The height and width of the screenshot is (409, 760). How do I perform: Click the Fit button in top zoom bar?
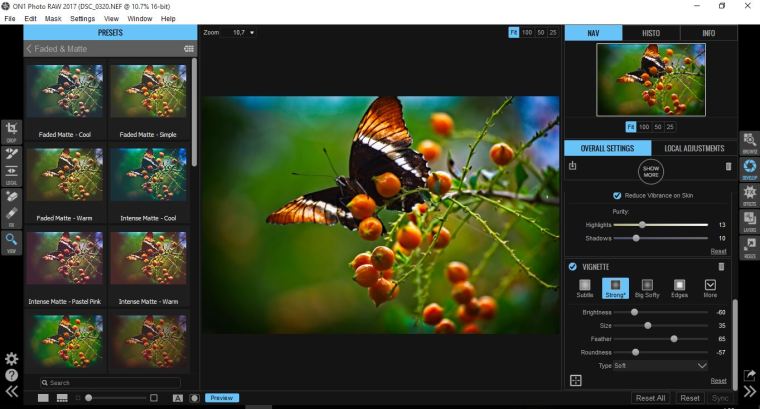point(513,32)
